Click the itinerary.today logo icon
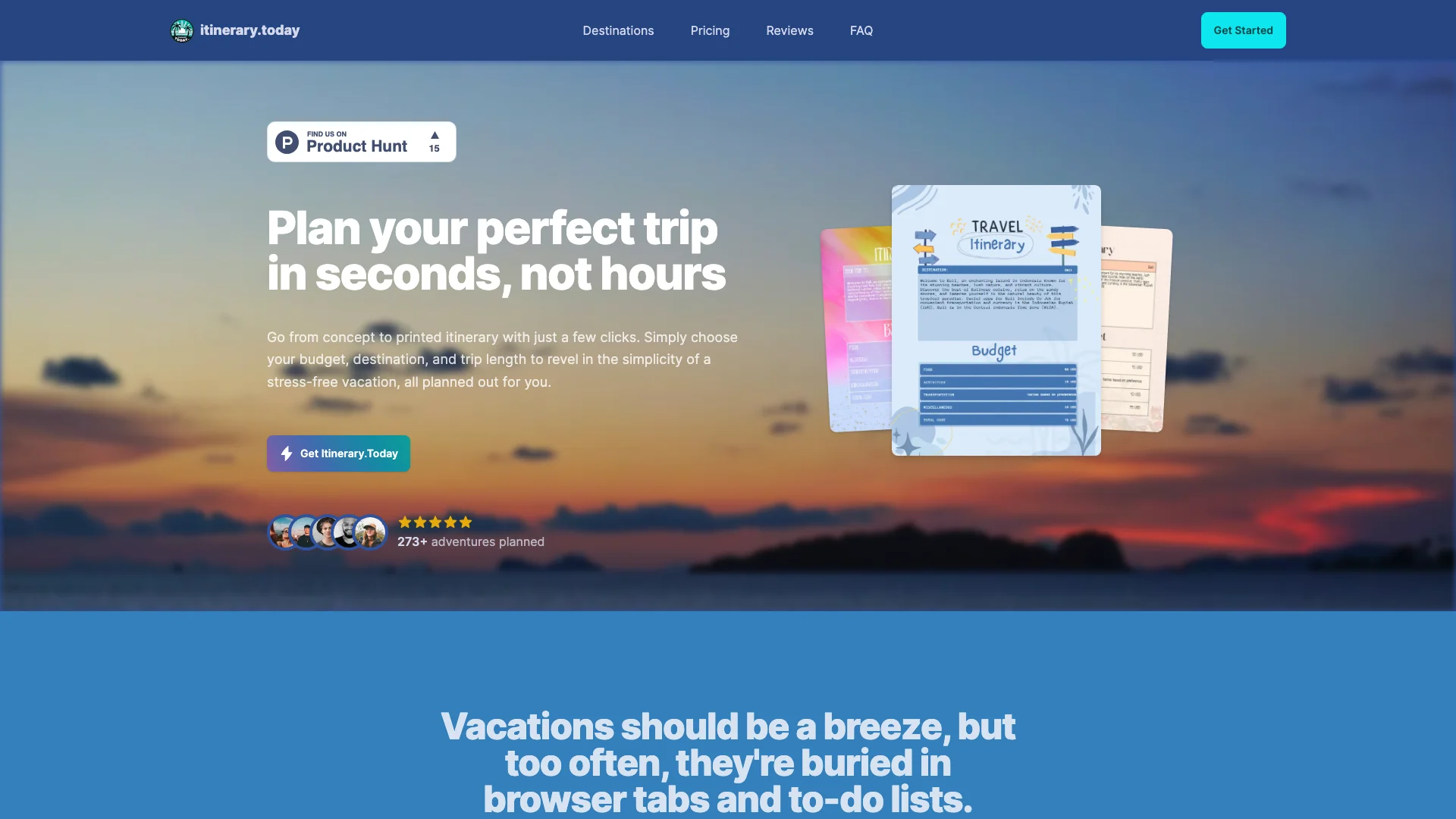Screen dimensions: 1456x819 [181, 30]
